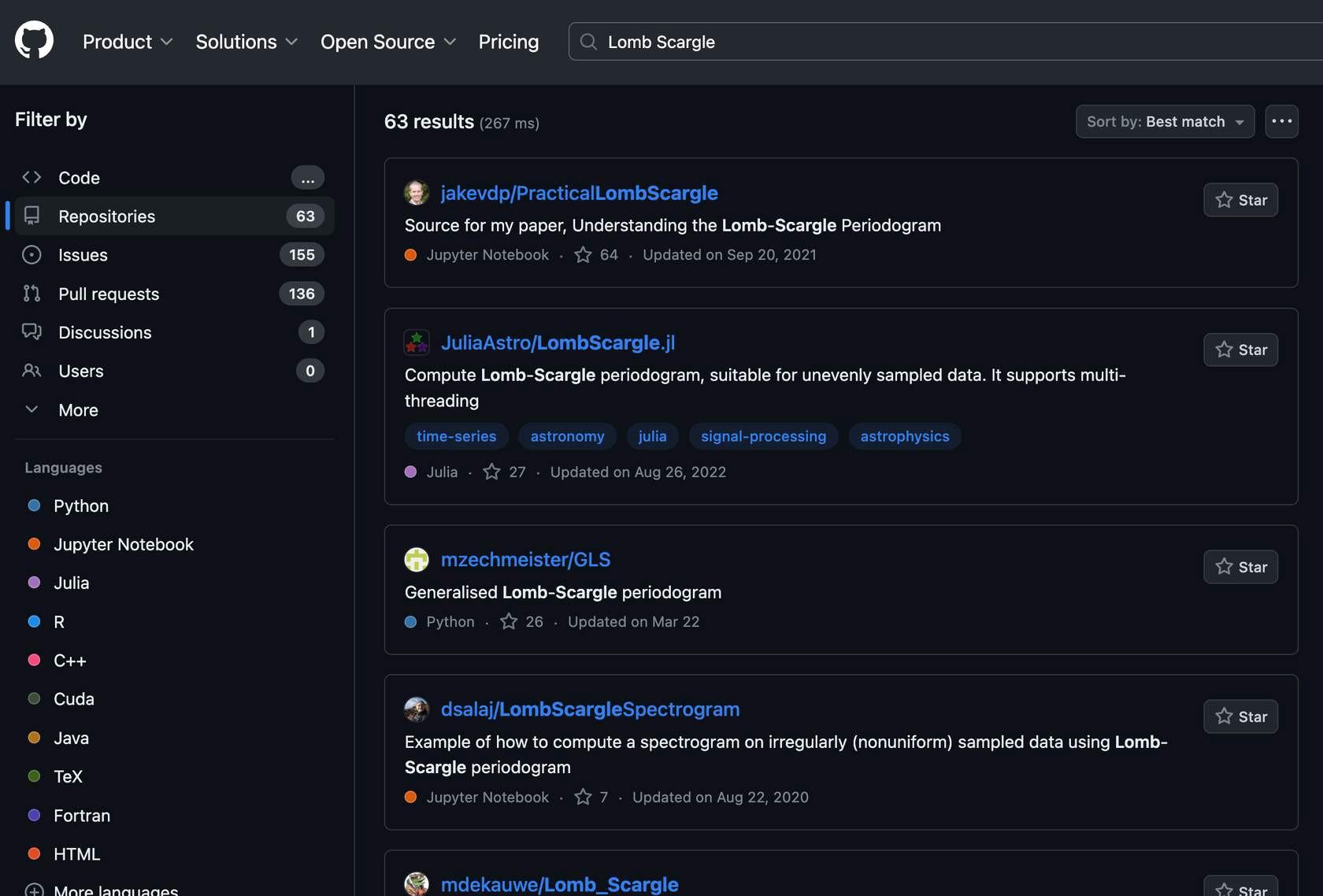
Task: Click the time-series topic tag
Action: tap(457, 436)
